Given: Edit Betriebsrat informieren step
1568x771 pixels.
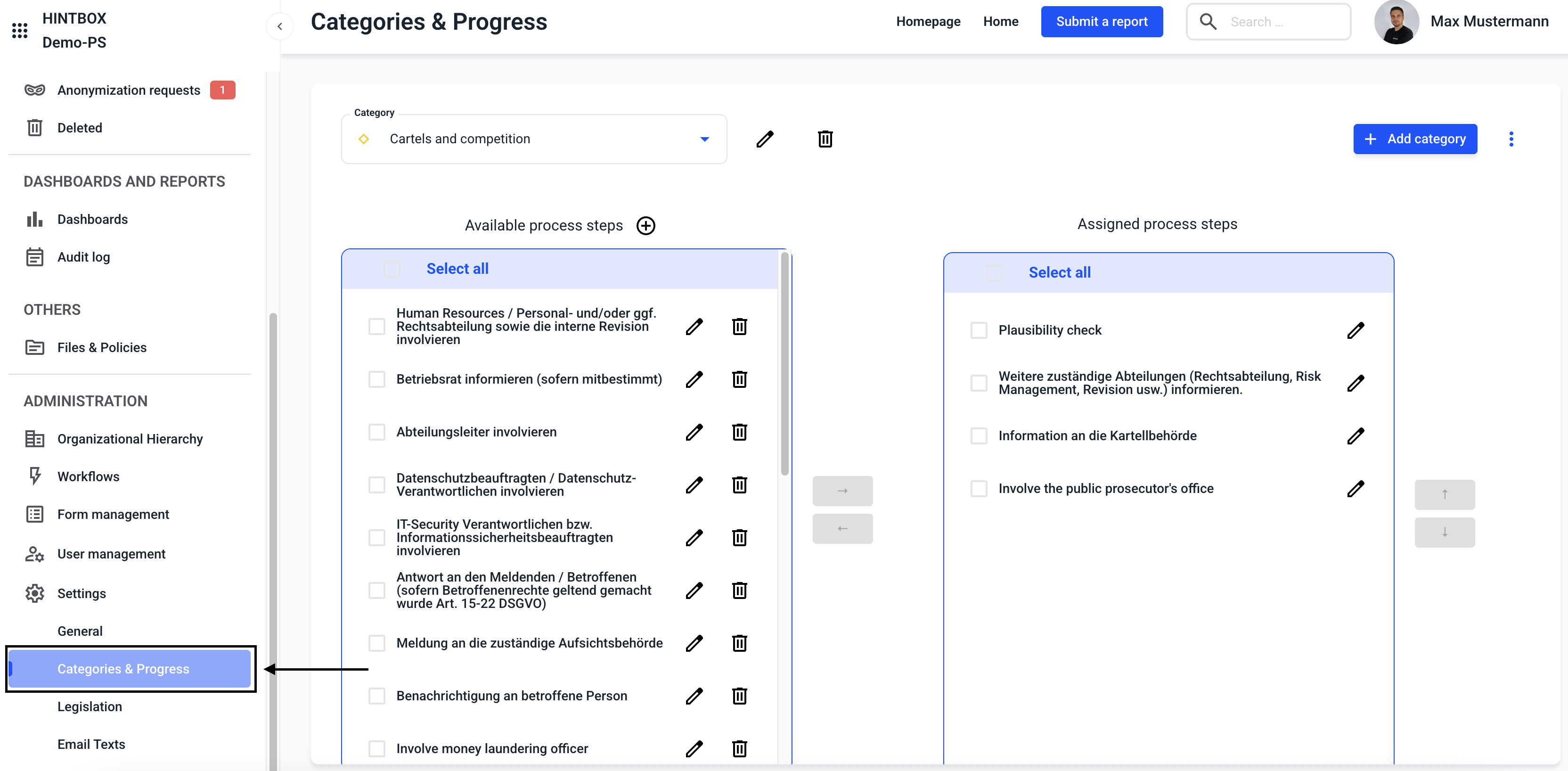Looking at the screenshot, I should tap(694, 379).
